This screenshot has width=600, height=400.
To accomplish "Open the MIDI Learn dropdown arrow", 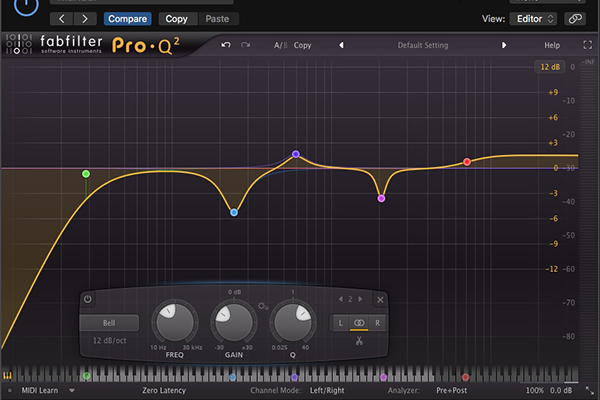I will click(72, 391).
